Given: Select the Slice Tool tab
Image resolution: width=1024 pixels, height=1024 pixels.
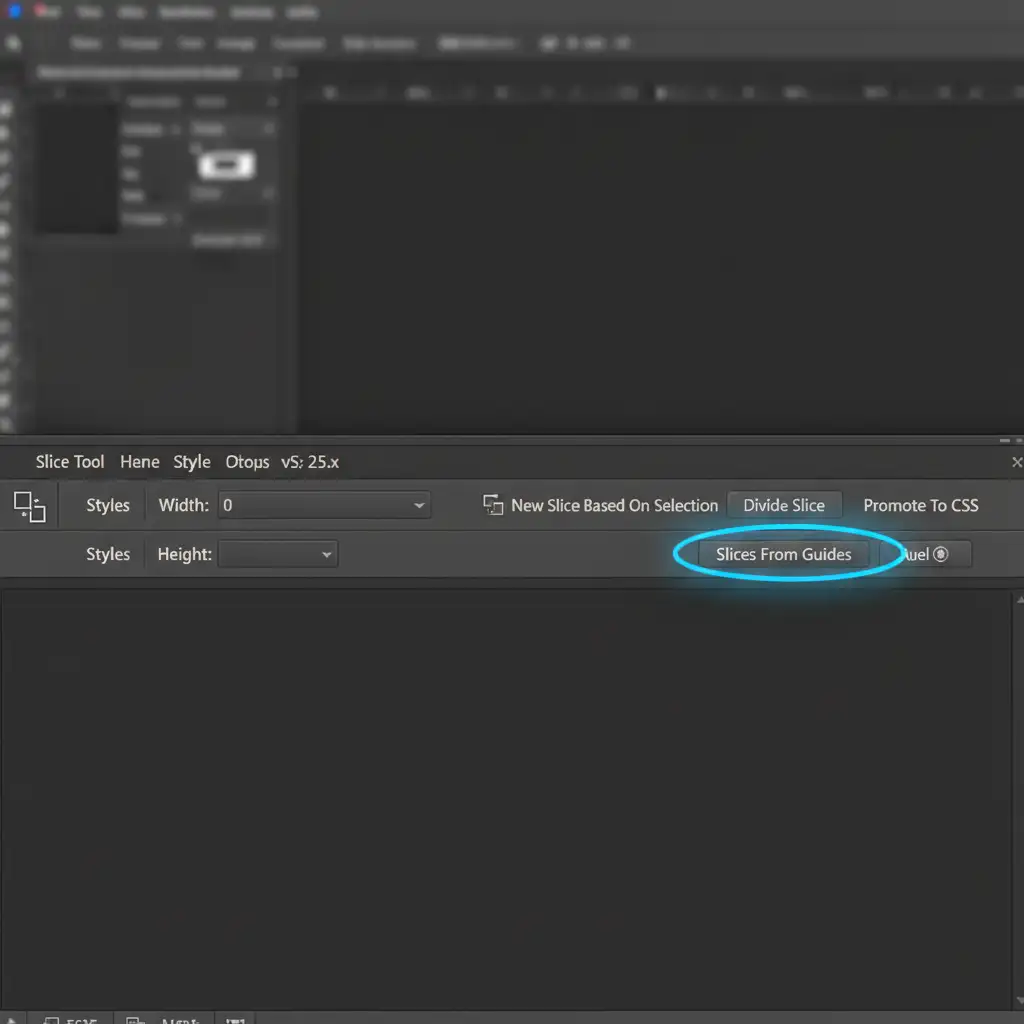Looking at the screenshot, I should click(x=70, y=462).
